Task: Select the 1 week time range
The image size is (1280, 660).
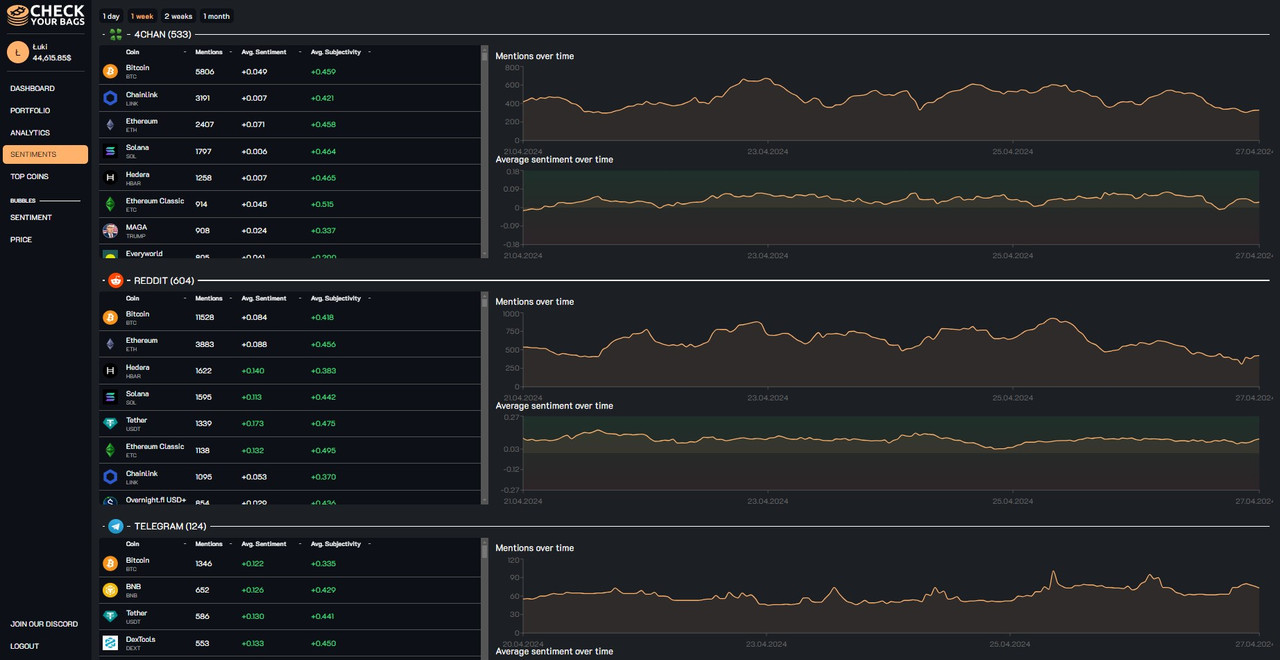Action: pos(142,16)
